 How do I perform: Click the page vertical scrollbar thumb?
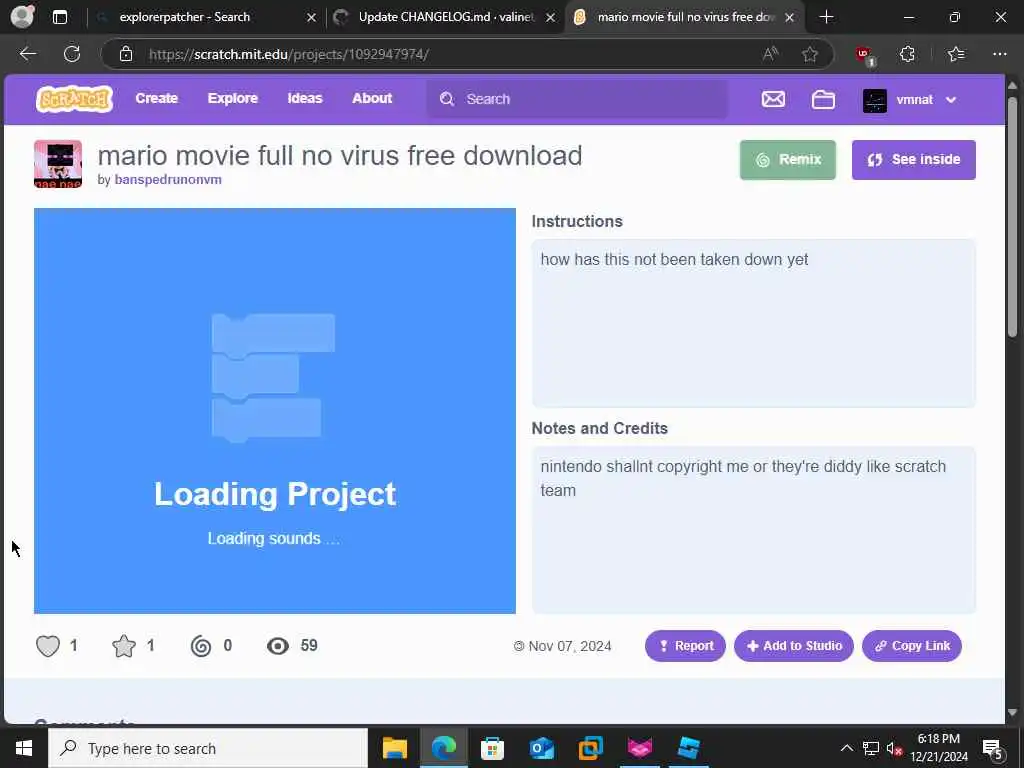click(x=1012, y=217)
